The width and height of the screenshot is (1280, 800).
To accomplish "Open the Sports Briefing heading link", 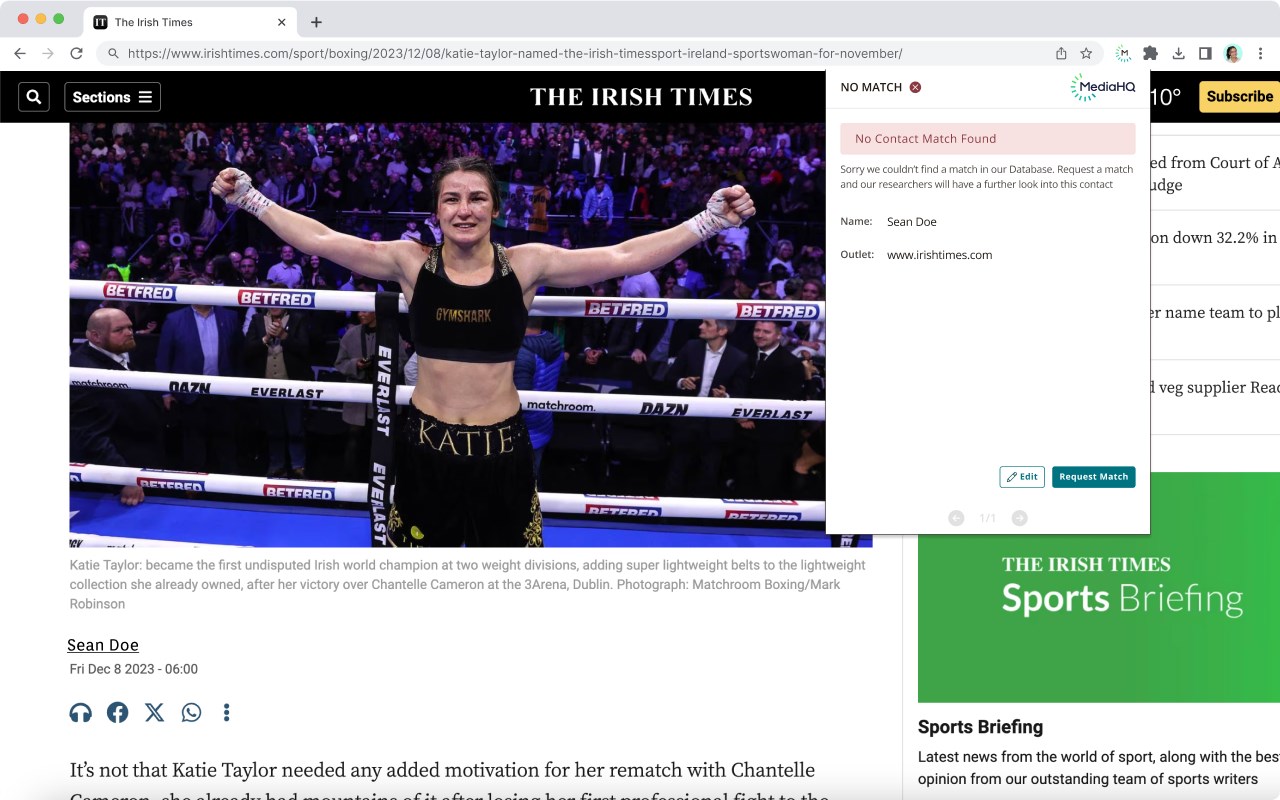I will 980,727.
